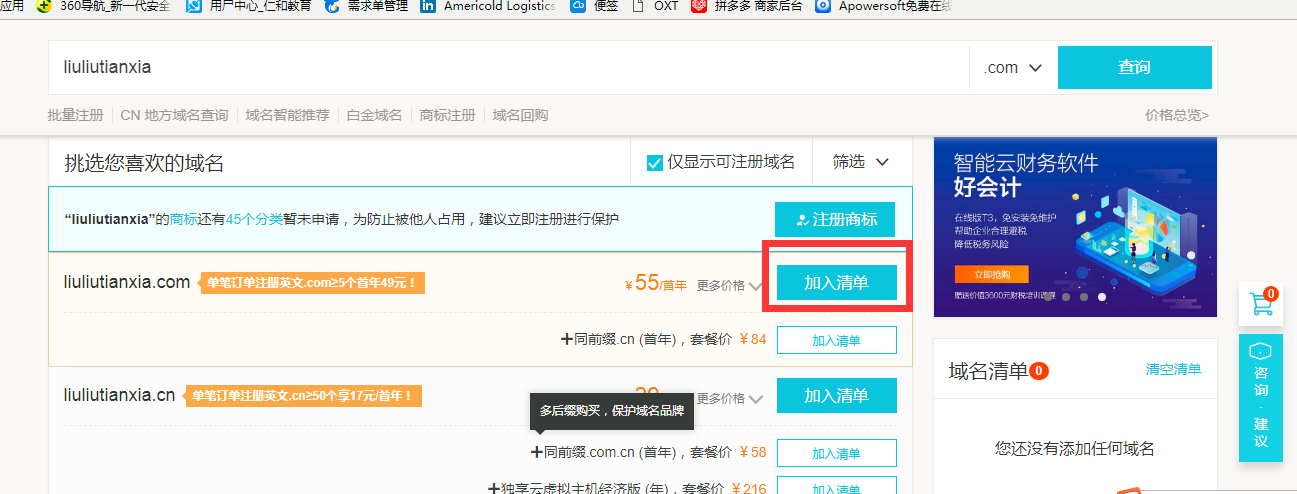Click the 查询 search button
The image size is (1297, 494).
(x=1134, y=68)
